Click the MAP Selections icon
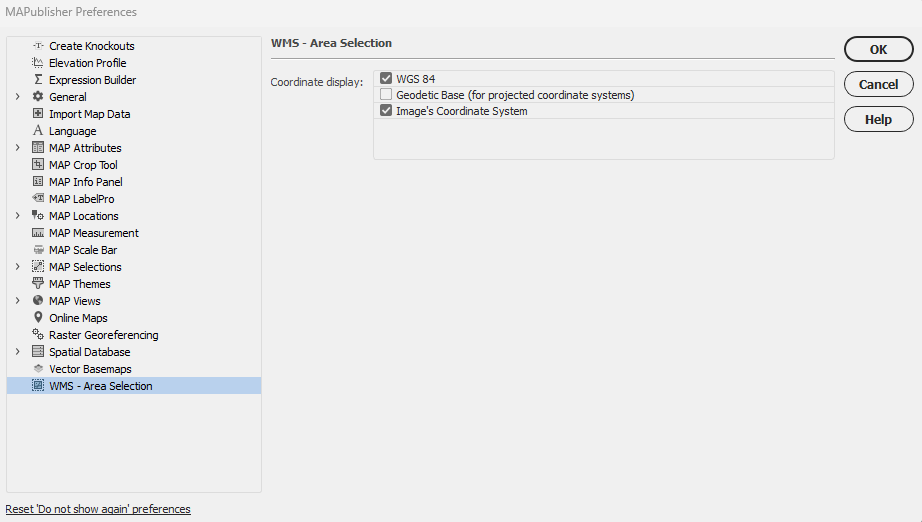This screenshot has width=922, height=522. pyautogui.click(x=38, y=267)
